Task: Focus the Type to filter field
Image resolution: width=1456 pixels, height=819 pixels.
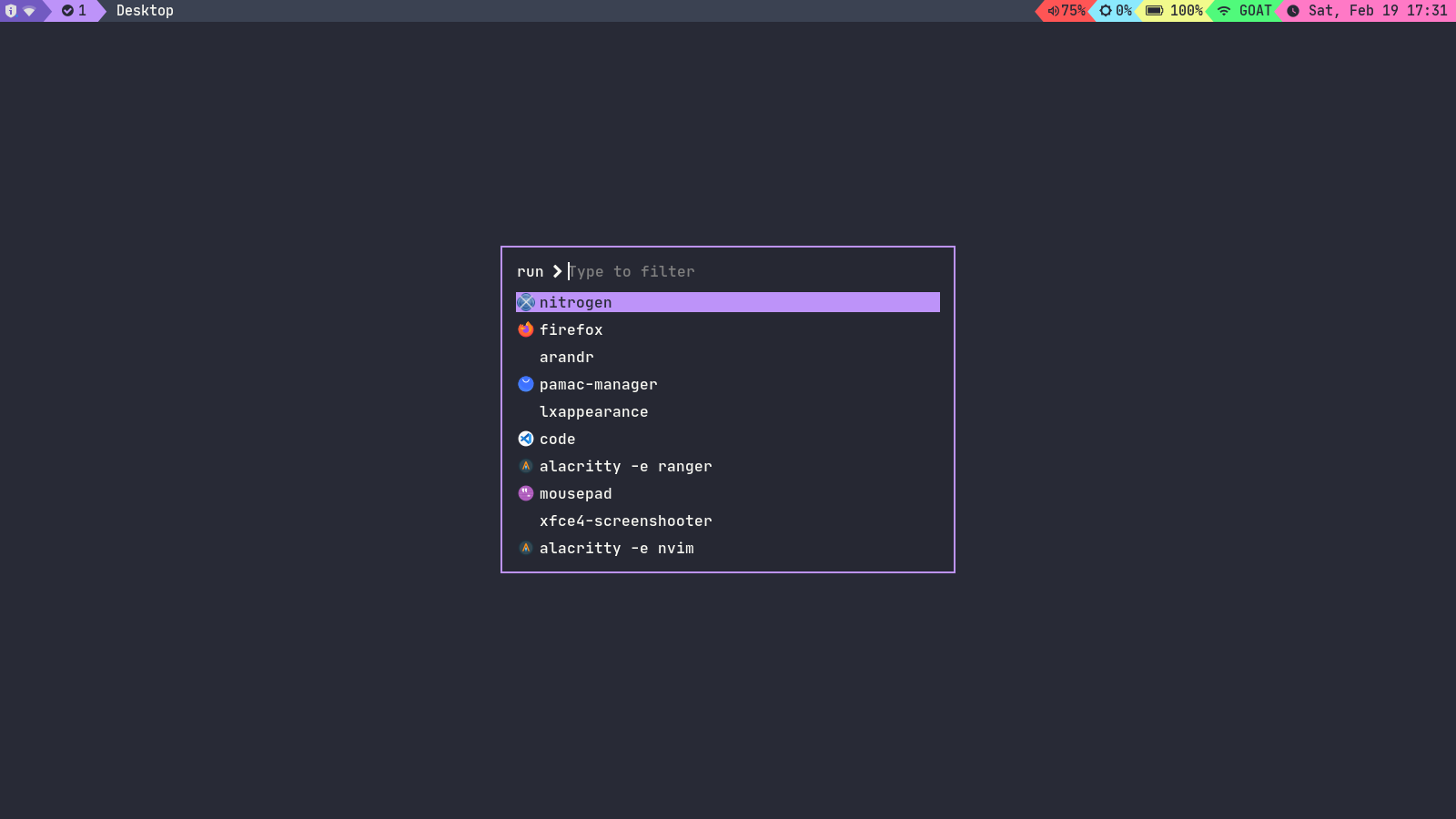Action: 753,271
